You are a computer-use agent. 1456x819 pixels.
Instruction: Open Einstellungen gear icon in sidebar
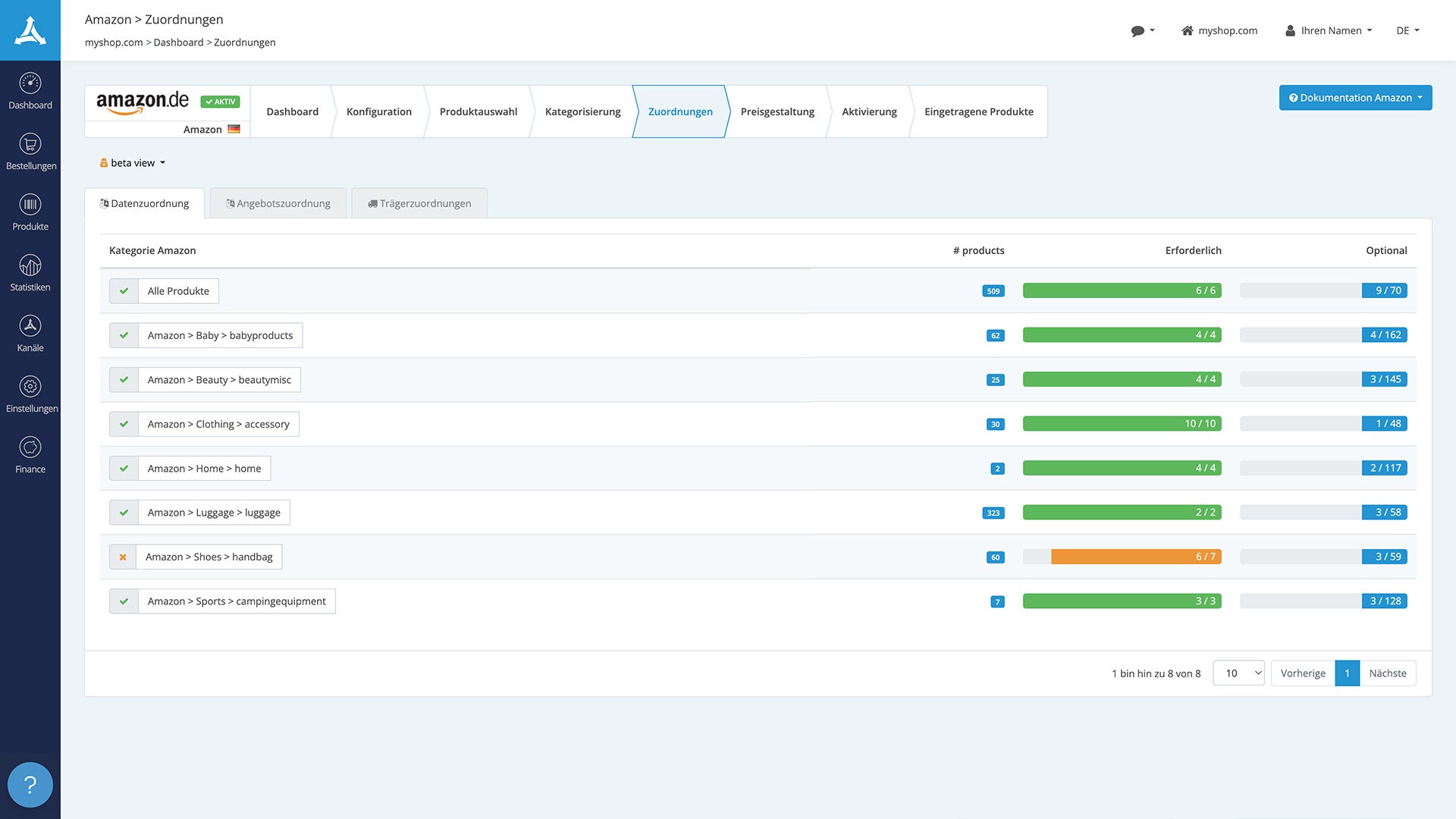30,387
